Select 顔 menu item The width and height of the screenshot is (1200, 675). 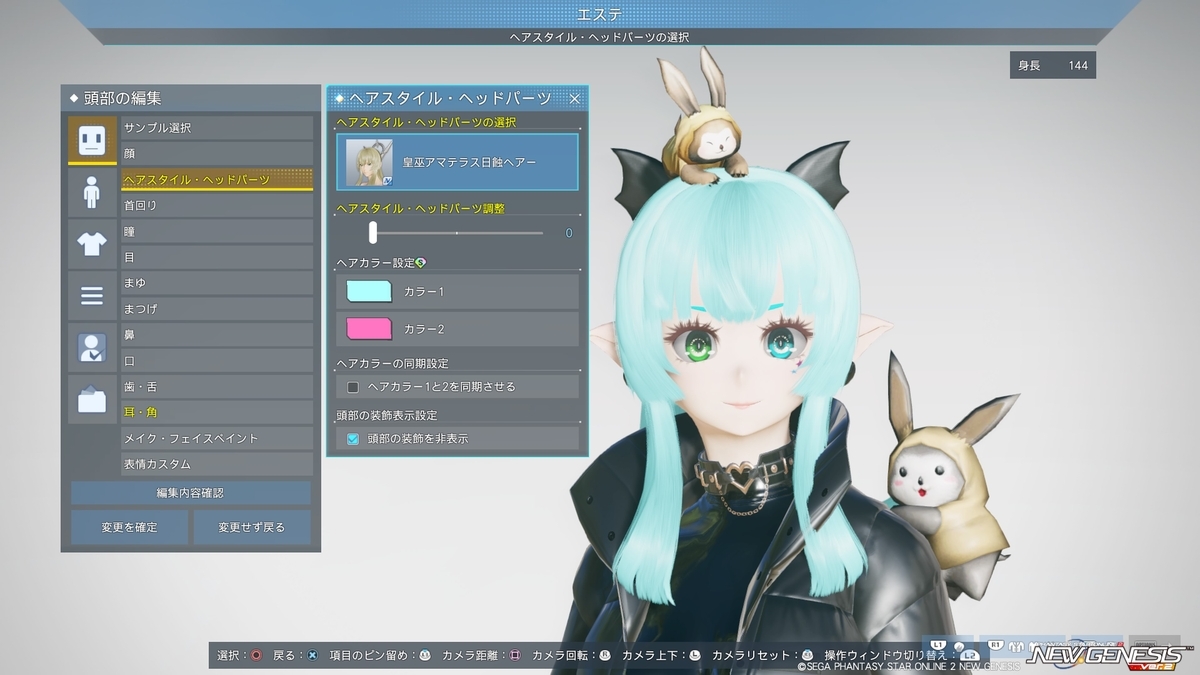[x=217, y=154]
